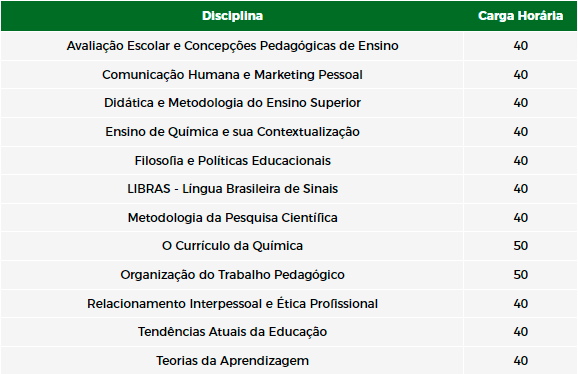This screenshot has width=578, height=374.
Task: Click the Carga Horária column header
Action: click(x=520, y=16)
